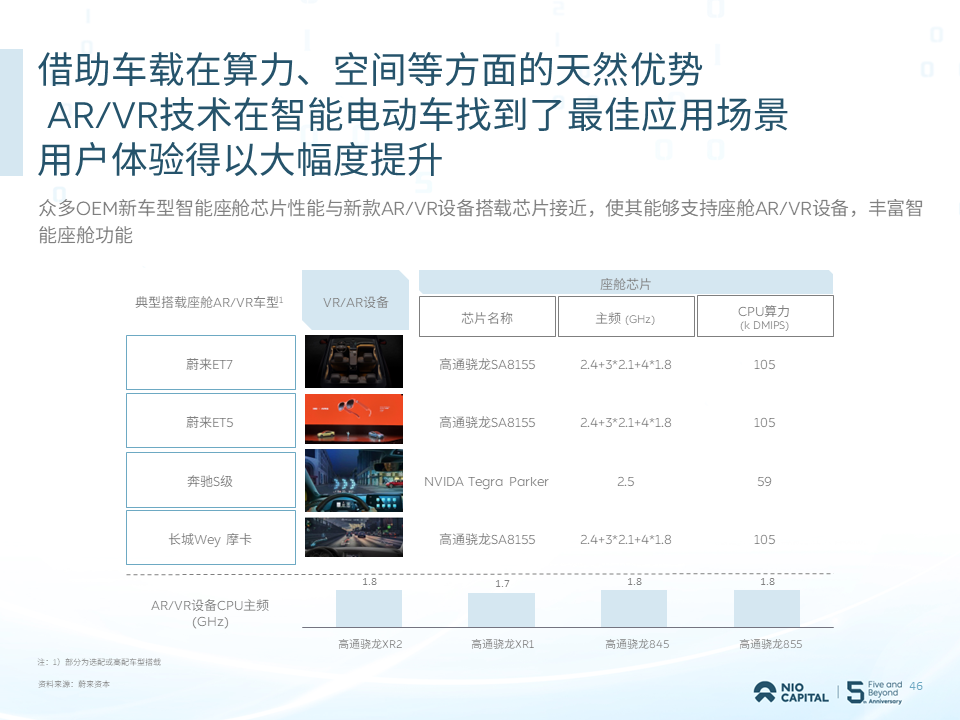Select the 蔚来ET5 model box
Screen dimensions: 960x720
[210, 420]
